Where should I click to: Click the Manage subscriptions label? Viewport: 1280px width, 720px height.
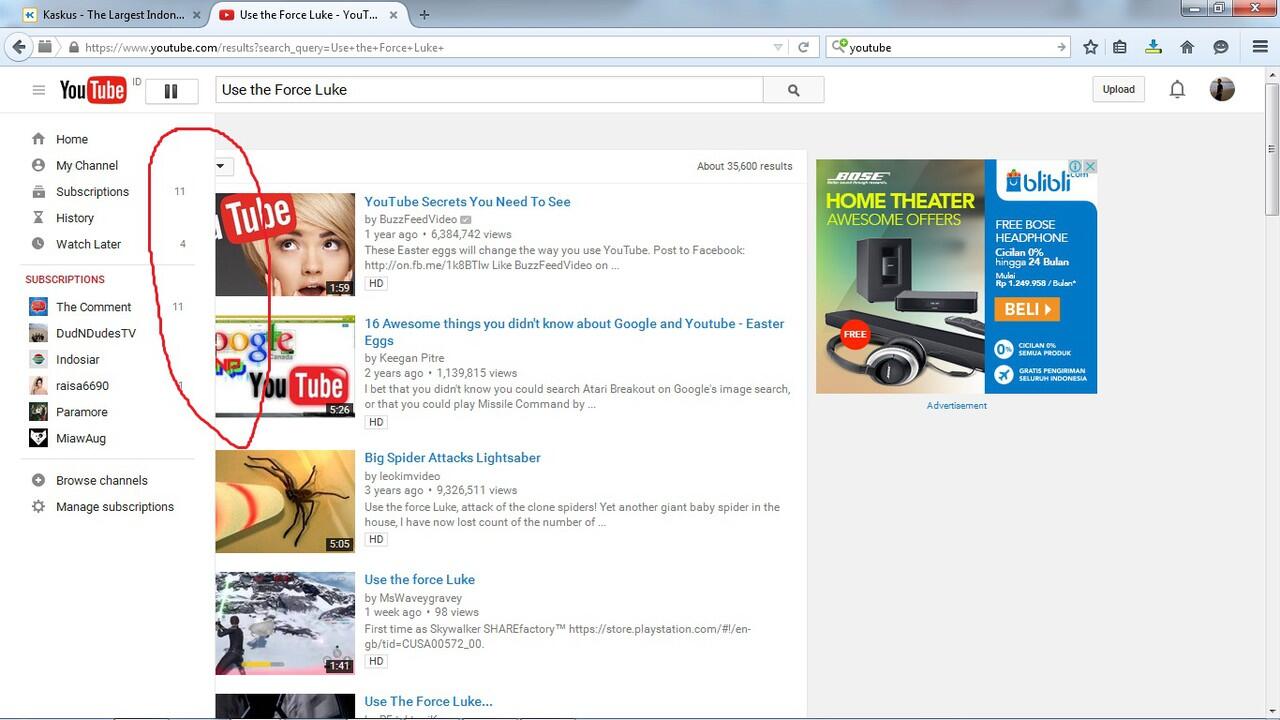[x=115, y=507]
